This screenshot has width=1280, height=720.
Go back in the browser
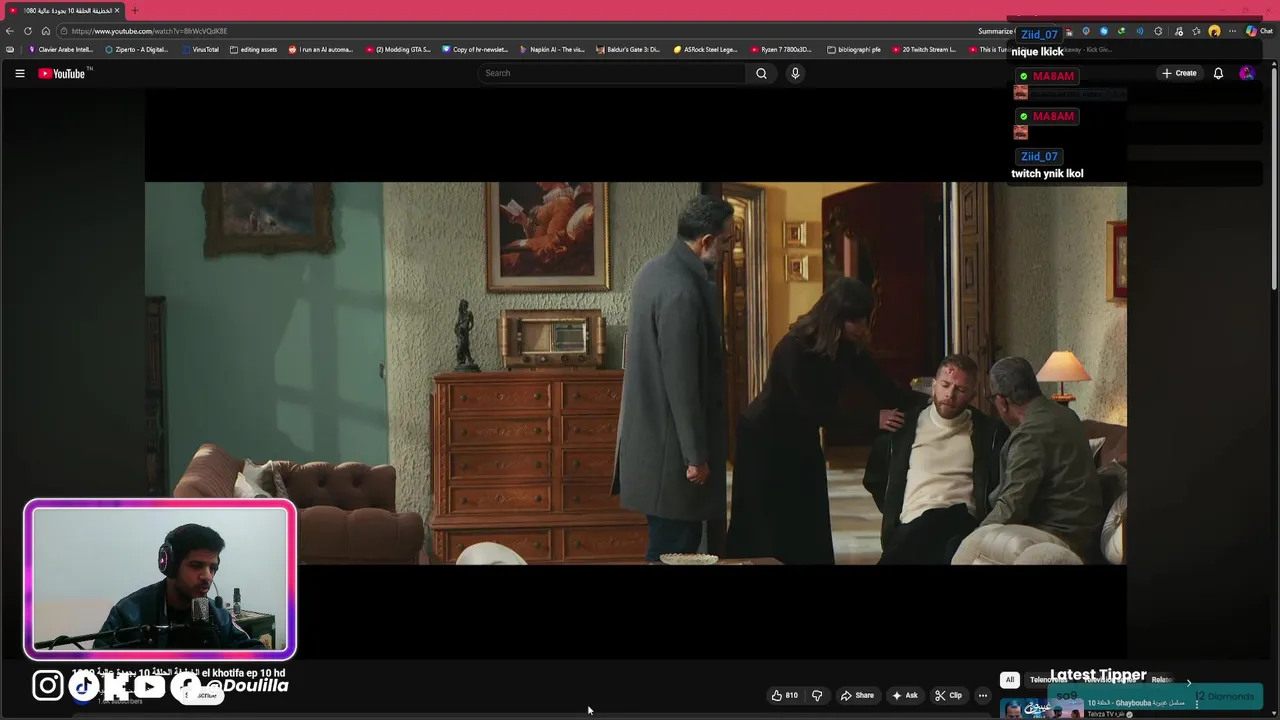tap(10, 31)
